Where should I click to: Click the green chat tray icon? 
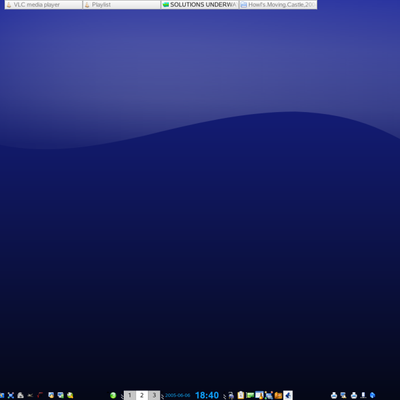[x=250, y=395]
